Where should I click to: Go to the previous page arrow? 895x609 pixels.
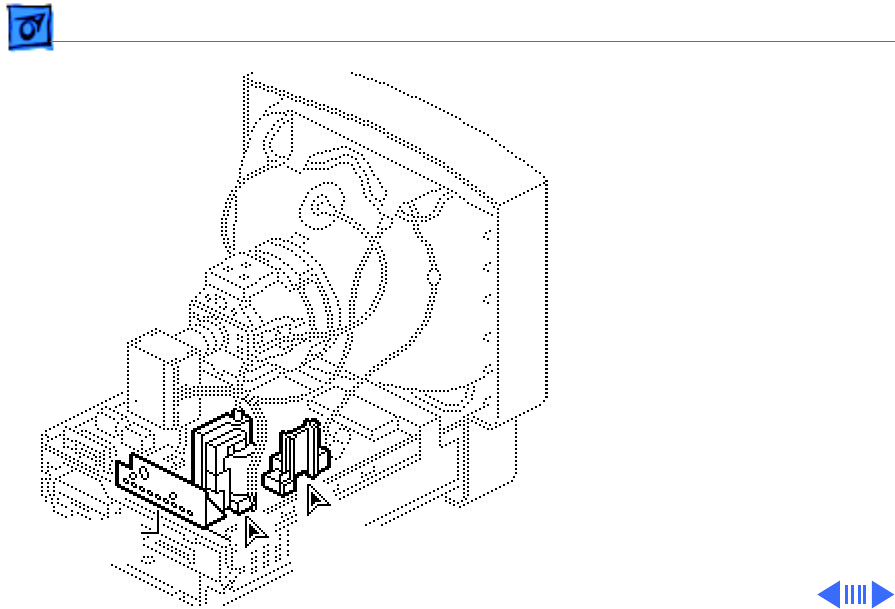tap(829, 594)
